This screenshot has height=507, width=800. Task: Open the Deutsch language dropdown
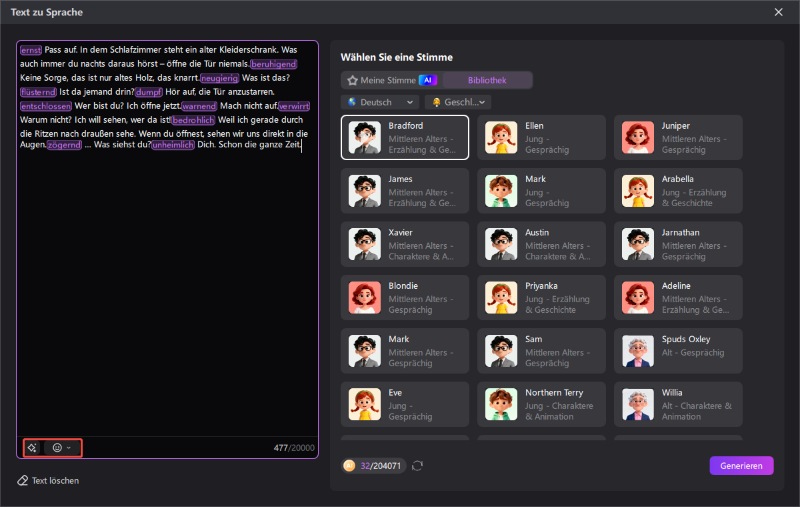point(380,102)
